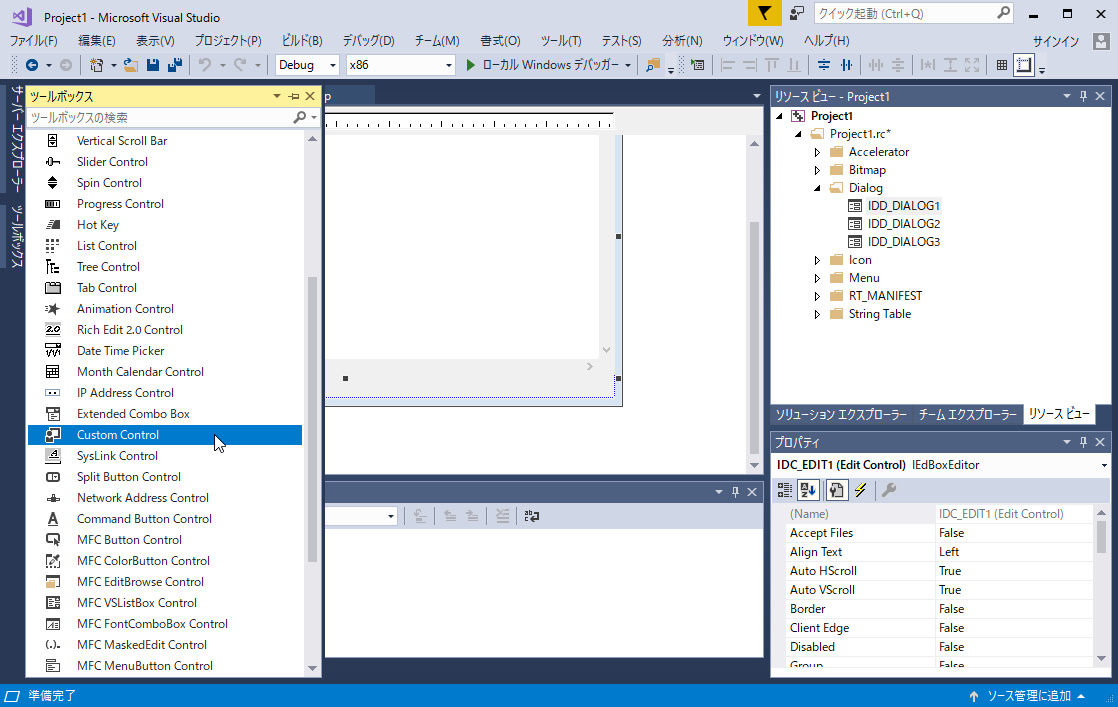Click the Open File folder icon
This screenshot has width=1118, height=707.
click(130, 65)
